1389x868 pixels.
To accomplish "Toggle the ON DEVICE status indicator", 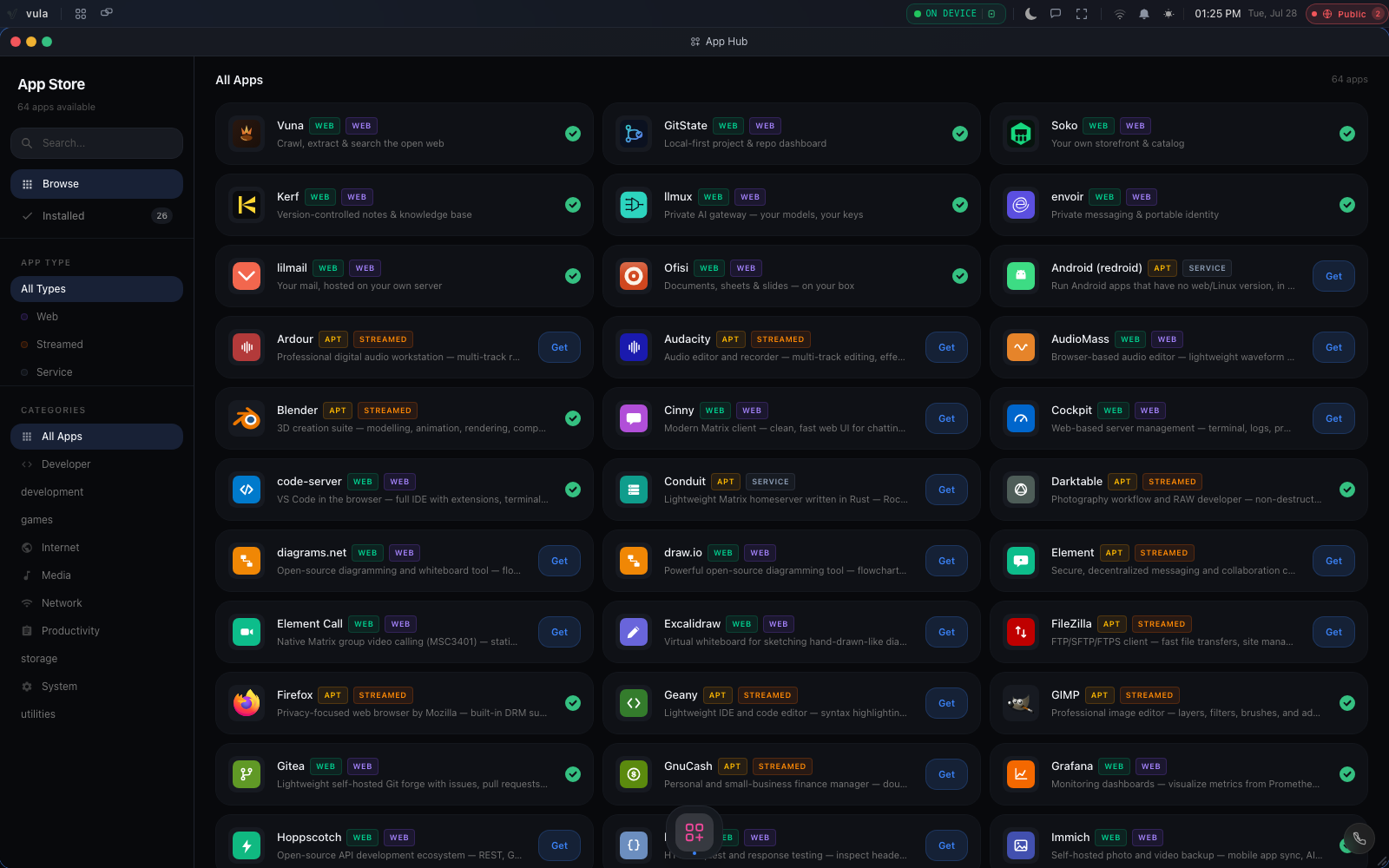I will (x=956, y=14).
